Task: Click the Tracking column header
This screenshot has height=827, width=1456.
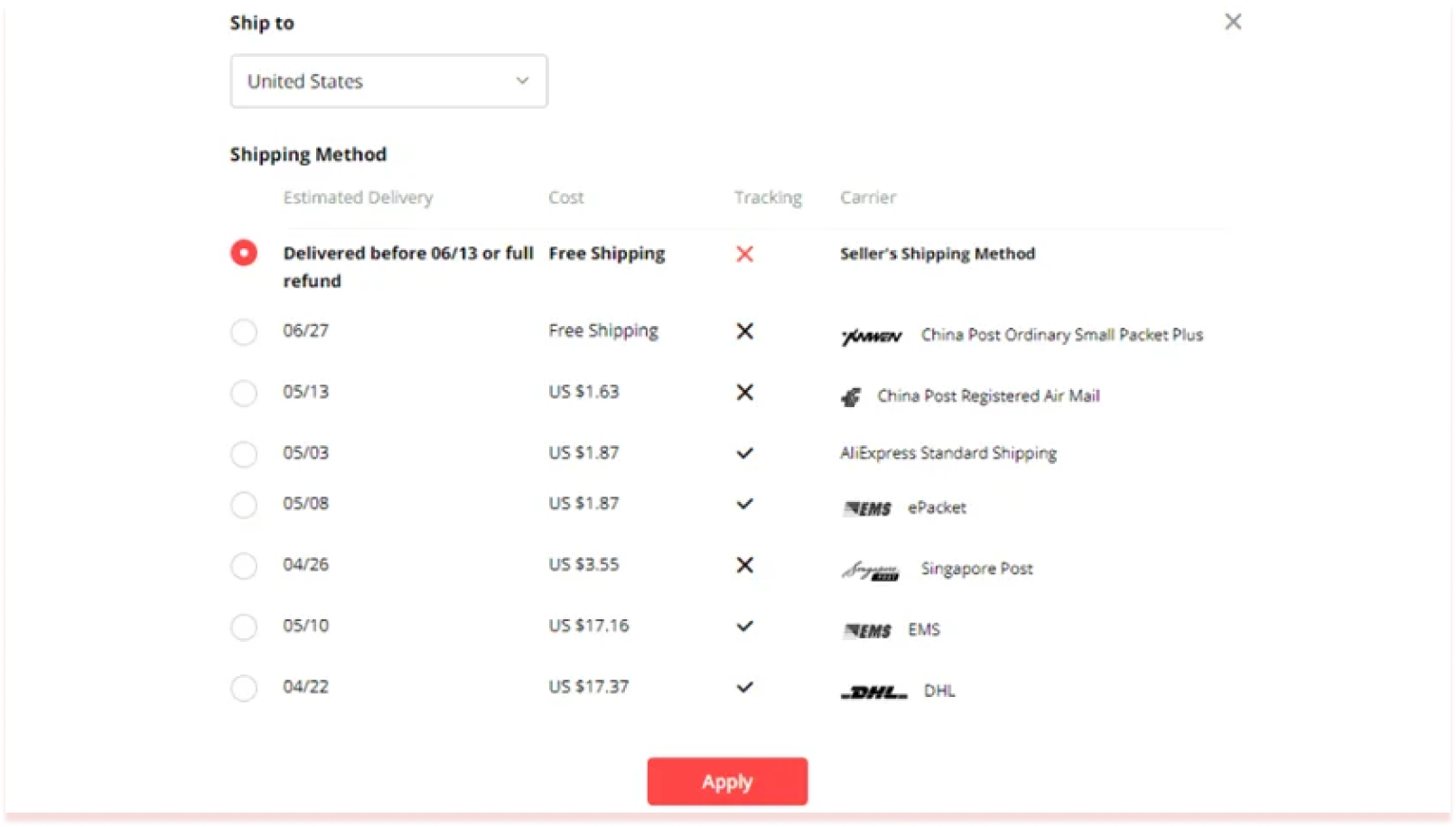Action: 767,198
